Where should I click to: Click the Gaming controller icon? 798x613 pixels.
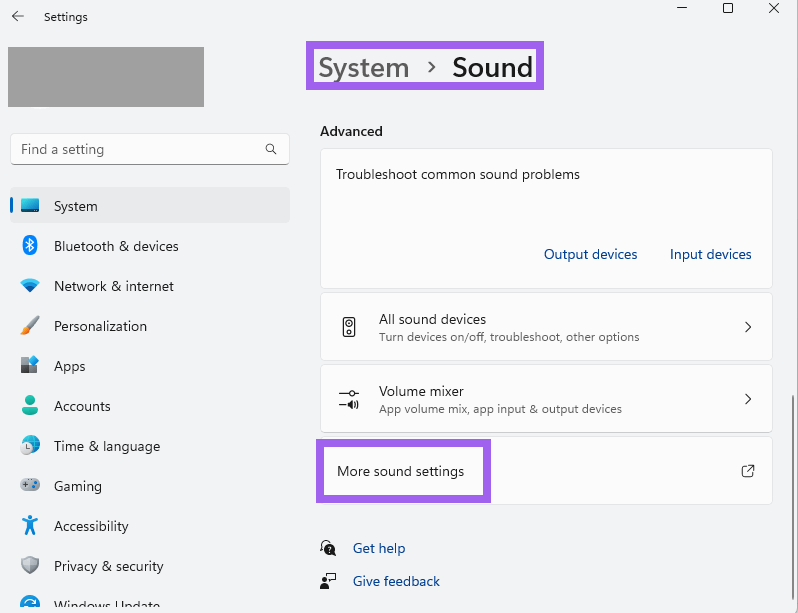[30, 486]
